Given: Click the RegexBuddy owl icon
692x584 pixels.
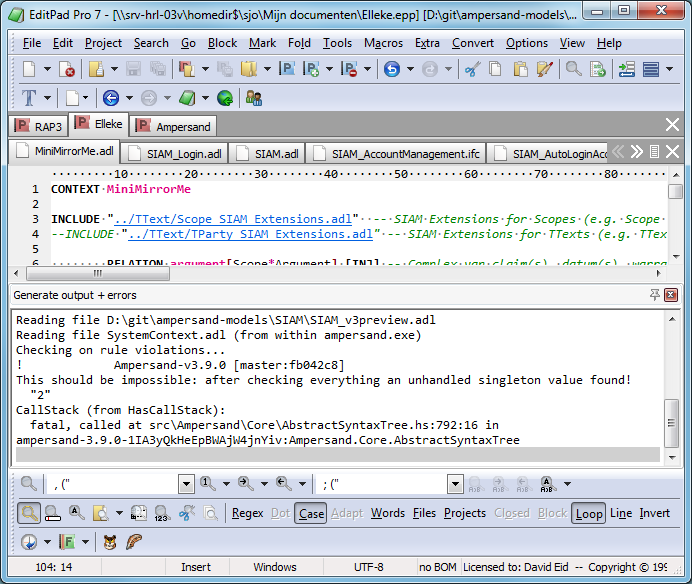Looking at the screenshot, I should click(x=110, y=542).
